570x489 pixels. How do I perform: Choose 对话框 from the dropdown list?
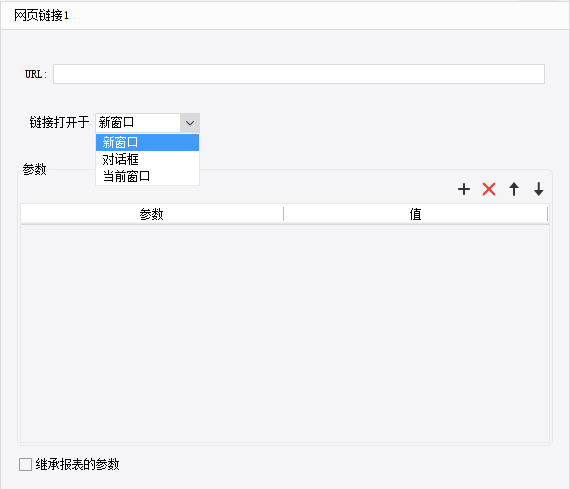pos(147,159)
